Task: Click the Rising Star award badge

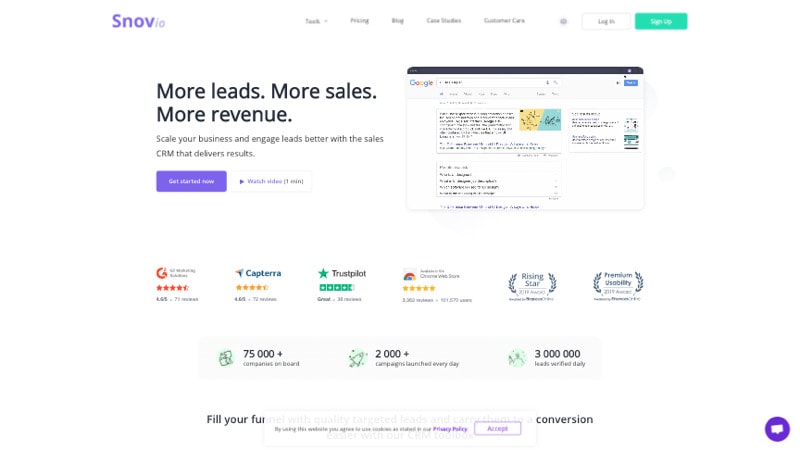Action: [x=532, y=285]
